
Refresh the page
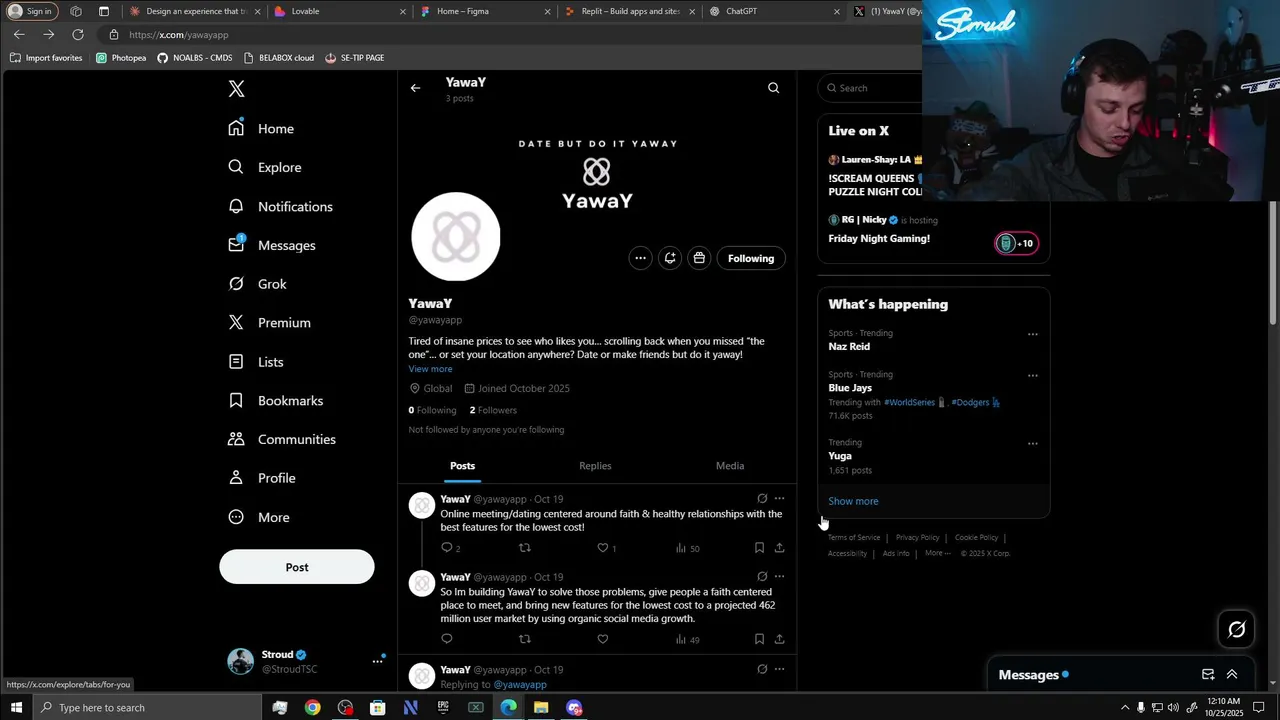(78, 34)
